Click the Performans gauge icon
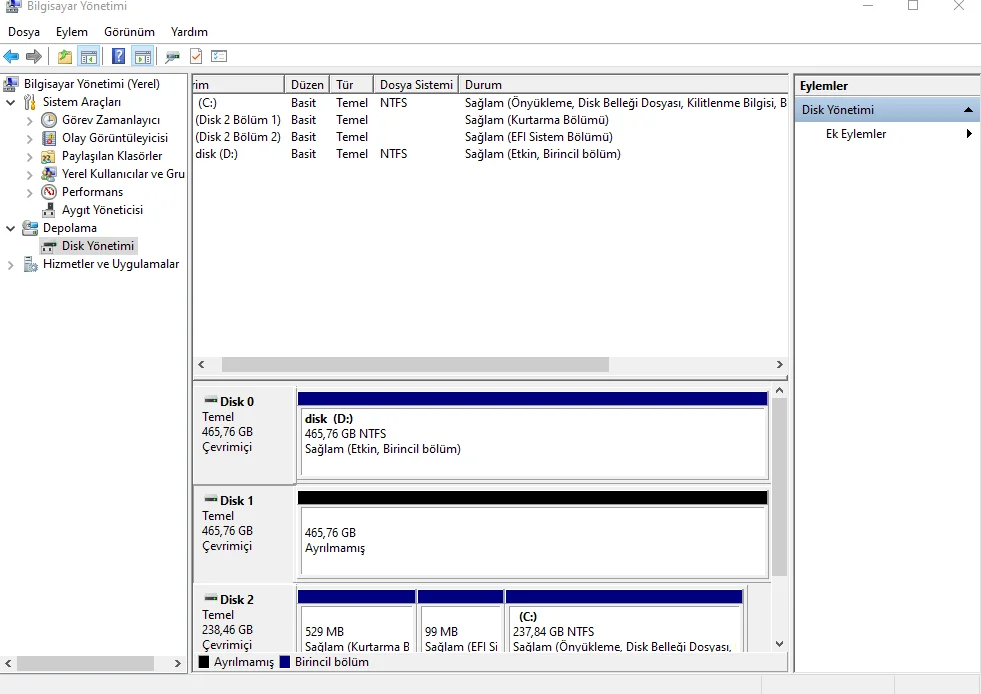This screenshot has height=694, width=981. pos(49,192)
